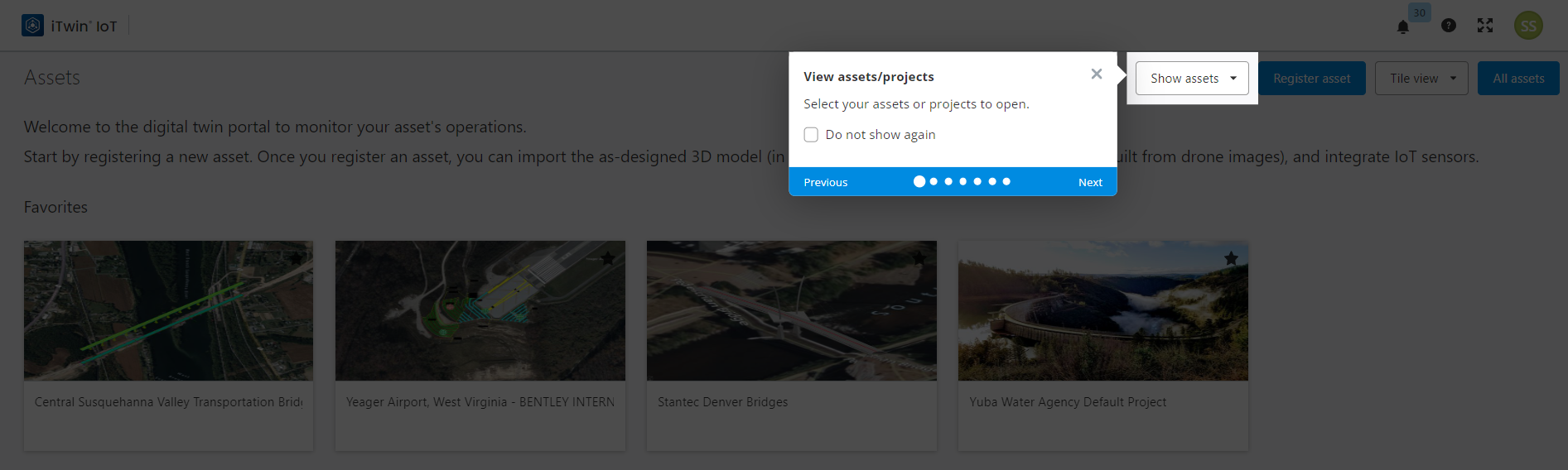Viewport: 1568px width, 470px height.
Task: Jump to the last tour step dot
Action: click(1006, 181)
